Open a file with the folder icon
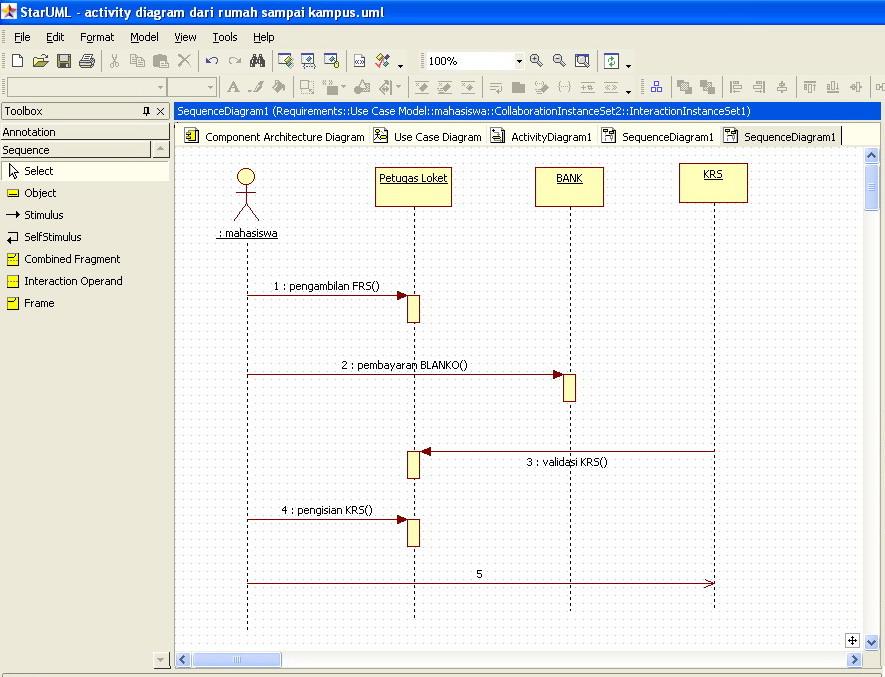885x677 pixels. (40, 61)
